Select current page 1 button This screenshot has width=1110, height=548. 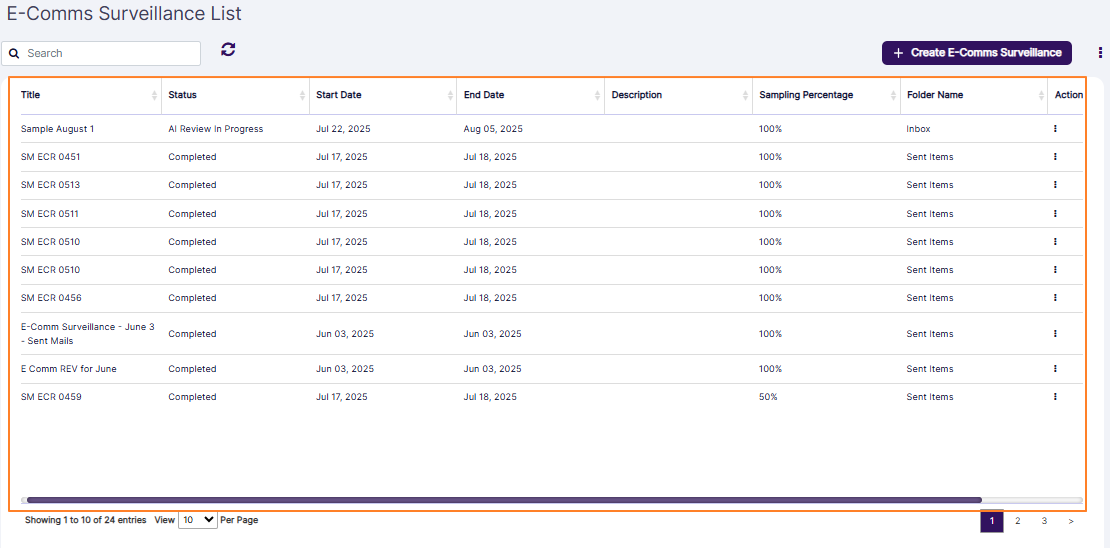[992, 521]
